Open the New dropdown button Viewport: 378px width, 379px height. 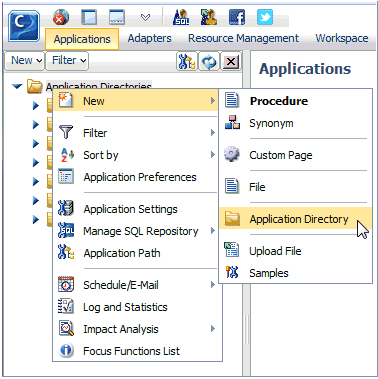click(25, 61)
